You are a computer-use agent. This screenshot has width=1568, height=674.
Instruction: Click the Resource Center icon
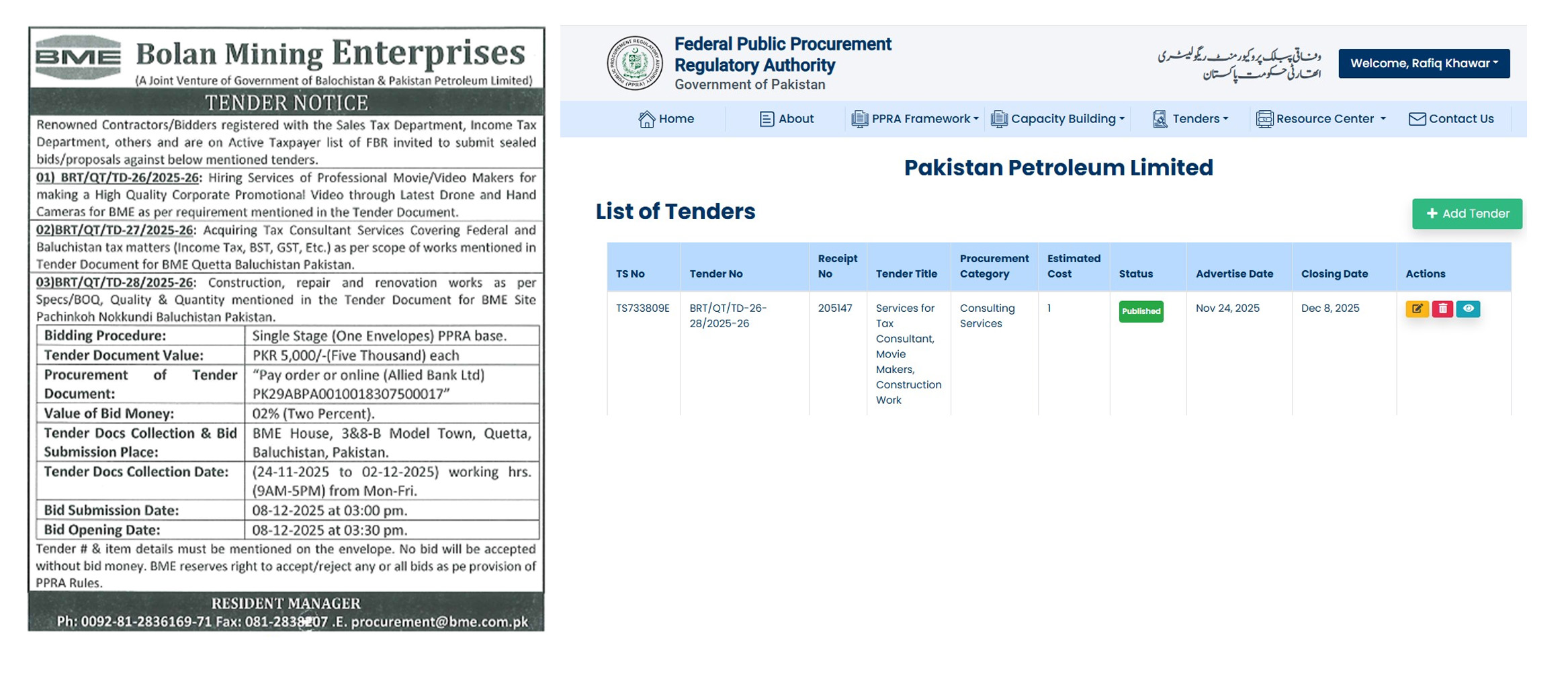1264,119
